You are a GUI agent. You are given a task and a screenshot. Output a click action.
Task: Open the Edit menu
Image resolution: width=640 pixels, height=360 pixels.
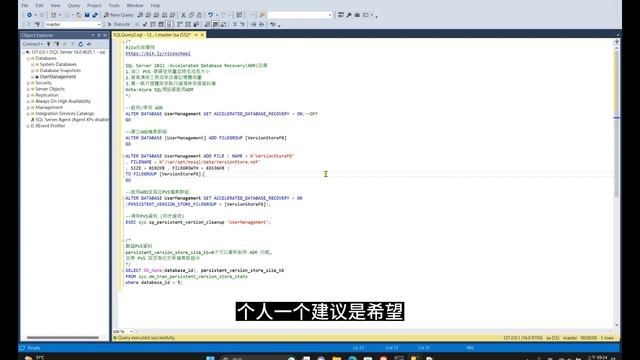click(39, 6)
